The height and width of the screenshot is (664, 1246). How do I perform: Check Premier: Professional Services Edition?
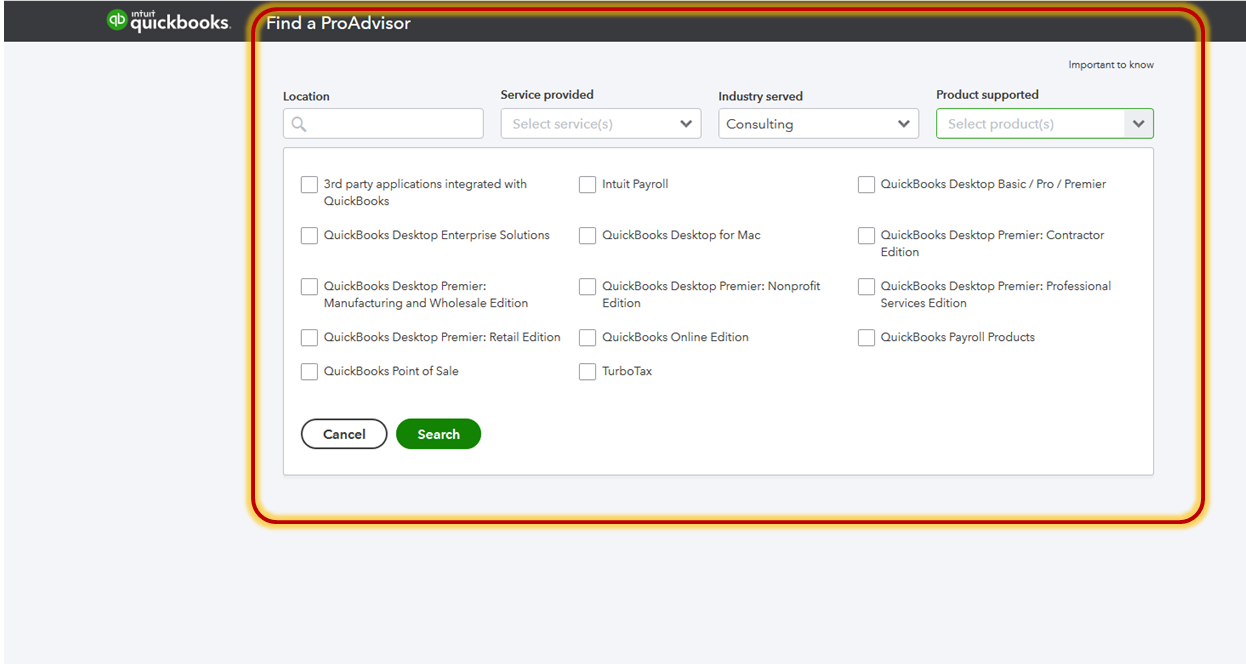pos(867,287)
